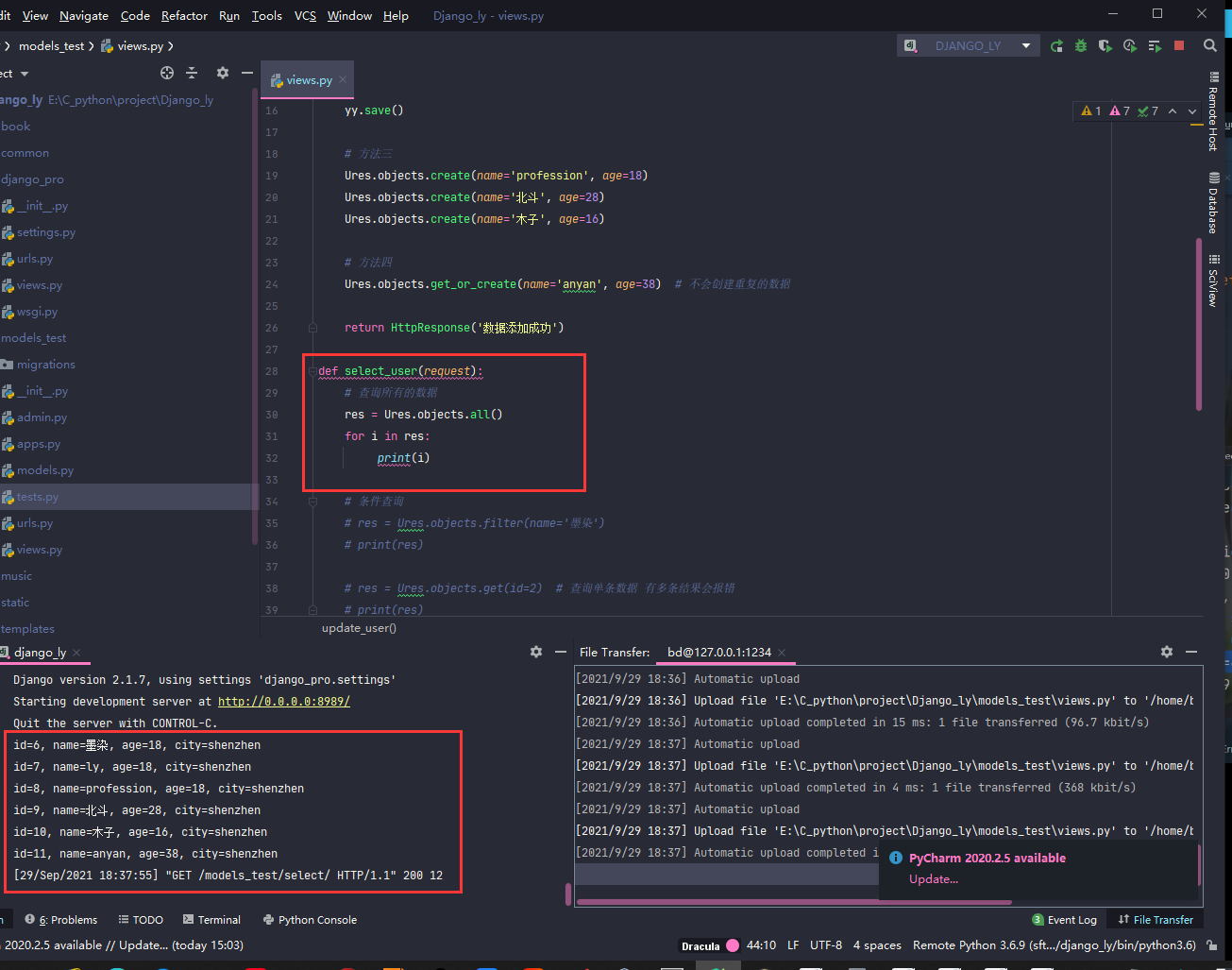Close the bd@127.0.0.1:1234 transfer tab
This screenshot has width=1232, height=970.
click(782, 653)
